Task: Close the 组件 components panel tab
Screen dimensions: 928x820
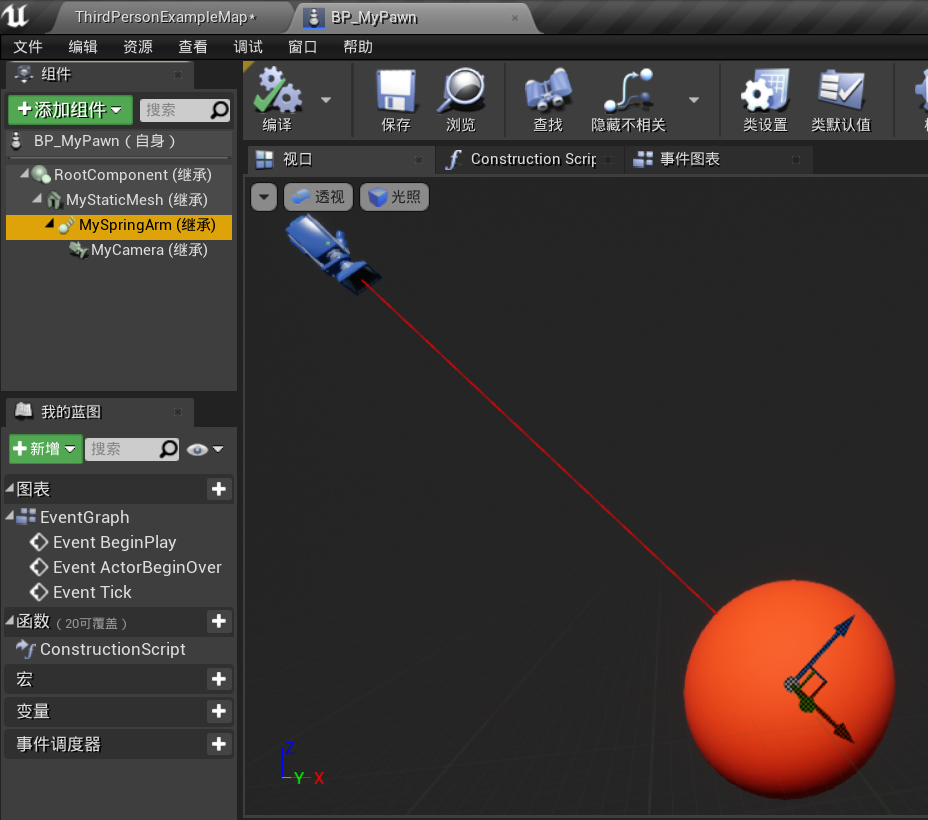Action: coord(178,75)
